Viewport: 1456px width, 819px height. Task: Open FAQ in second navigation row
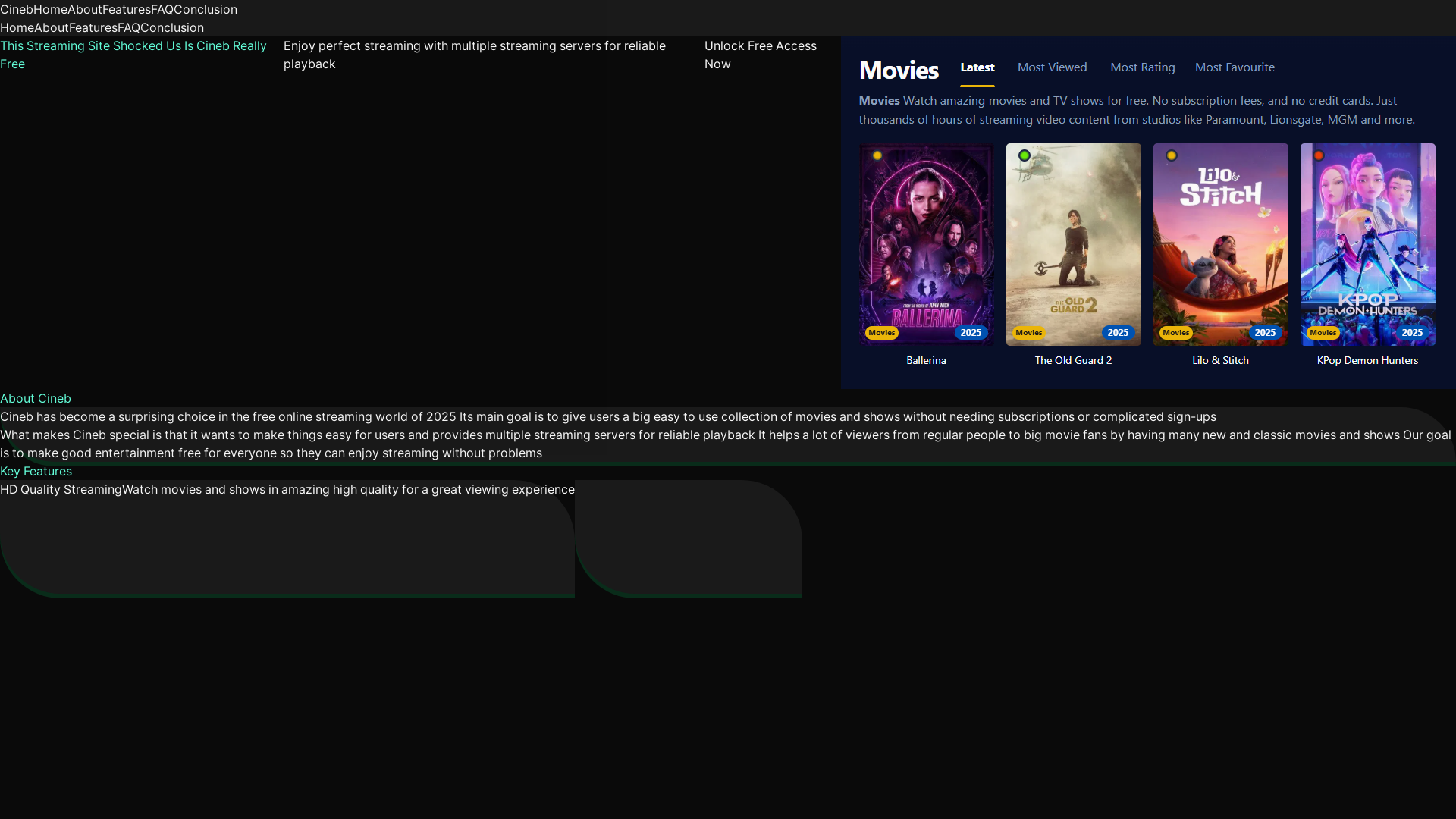129,27
